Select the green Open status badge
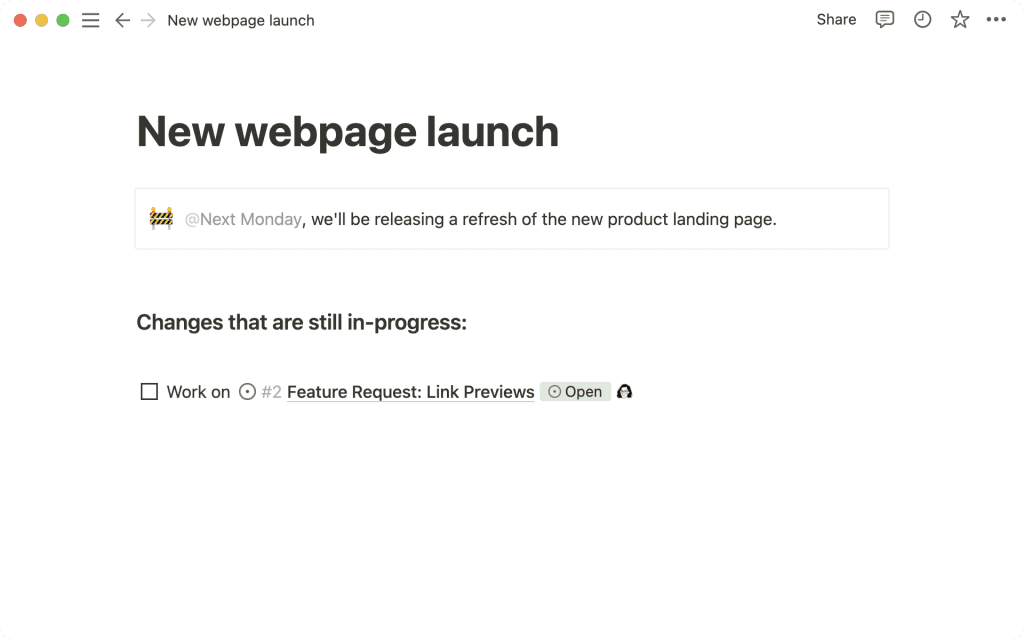The image size is (1024, 640). pyautogui.click(x=575, y=392)
